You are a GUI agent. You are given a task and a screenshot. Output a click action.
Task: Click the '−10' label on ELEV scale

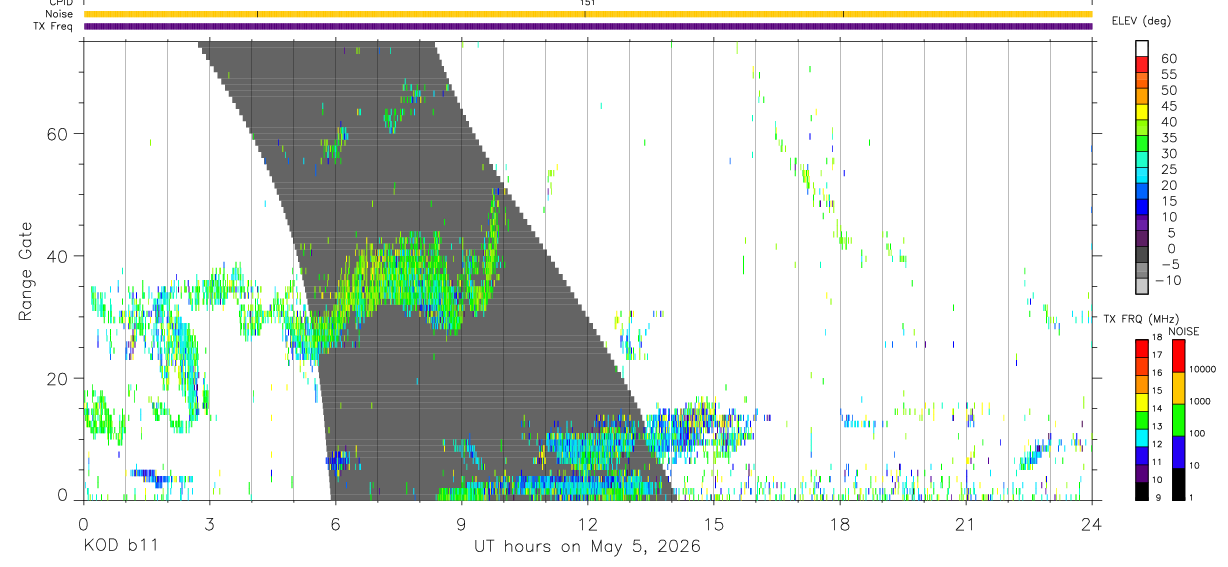[x=1167, y=280]
